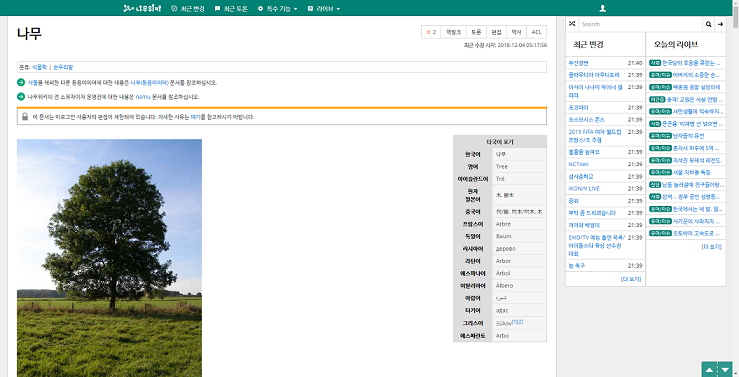Open the 식물학 category link
Screen dimensions: 739x377
39,67
